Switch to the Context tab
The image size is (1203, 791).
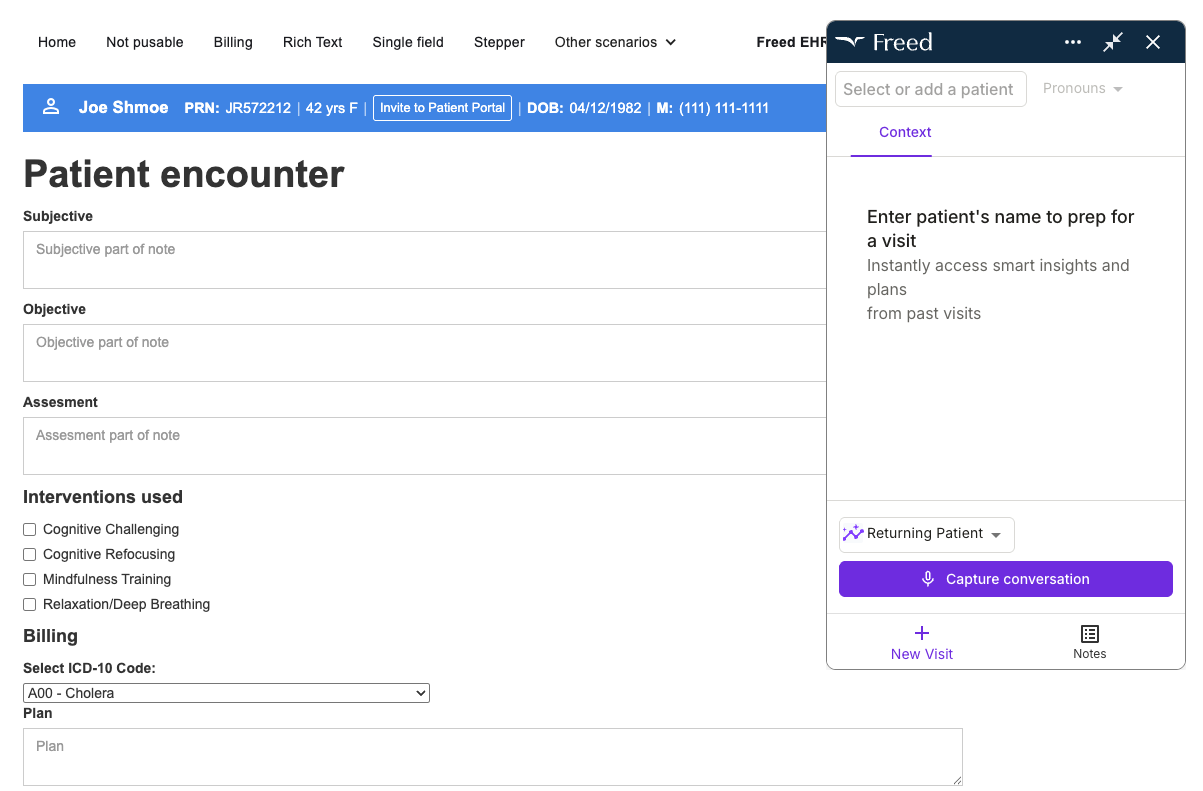(904, 132)
